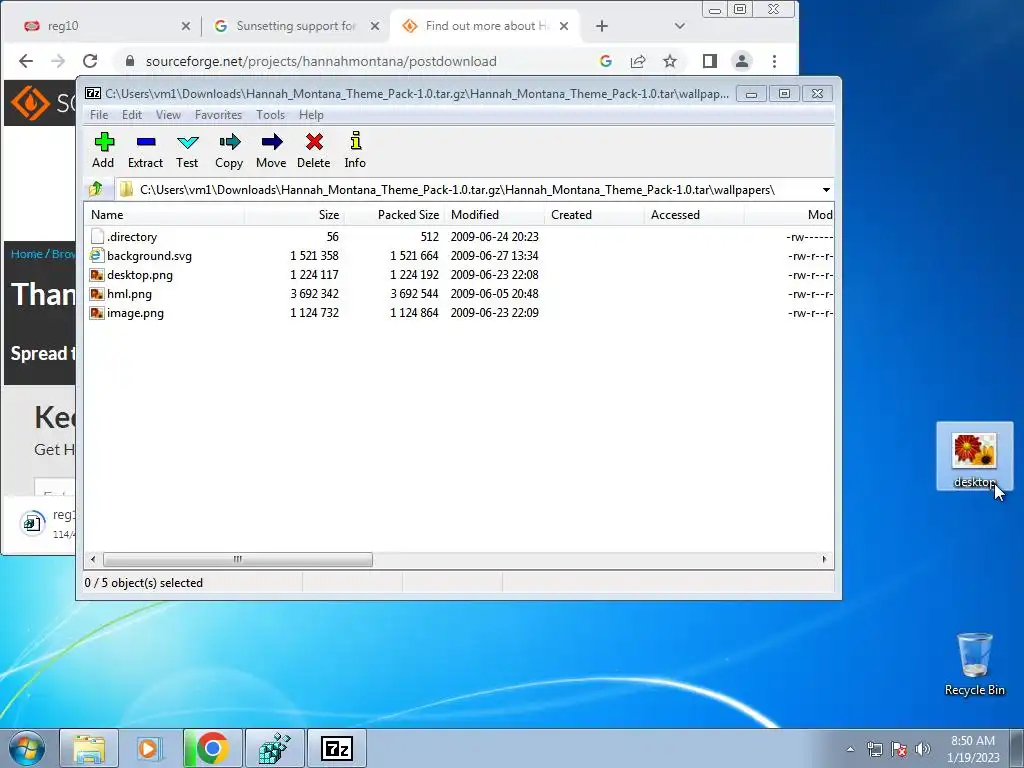
Task: Open the Chrome profile avatar
Action: pyautogui.click(x=742, y=61)
